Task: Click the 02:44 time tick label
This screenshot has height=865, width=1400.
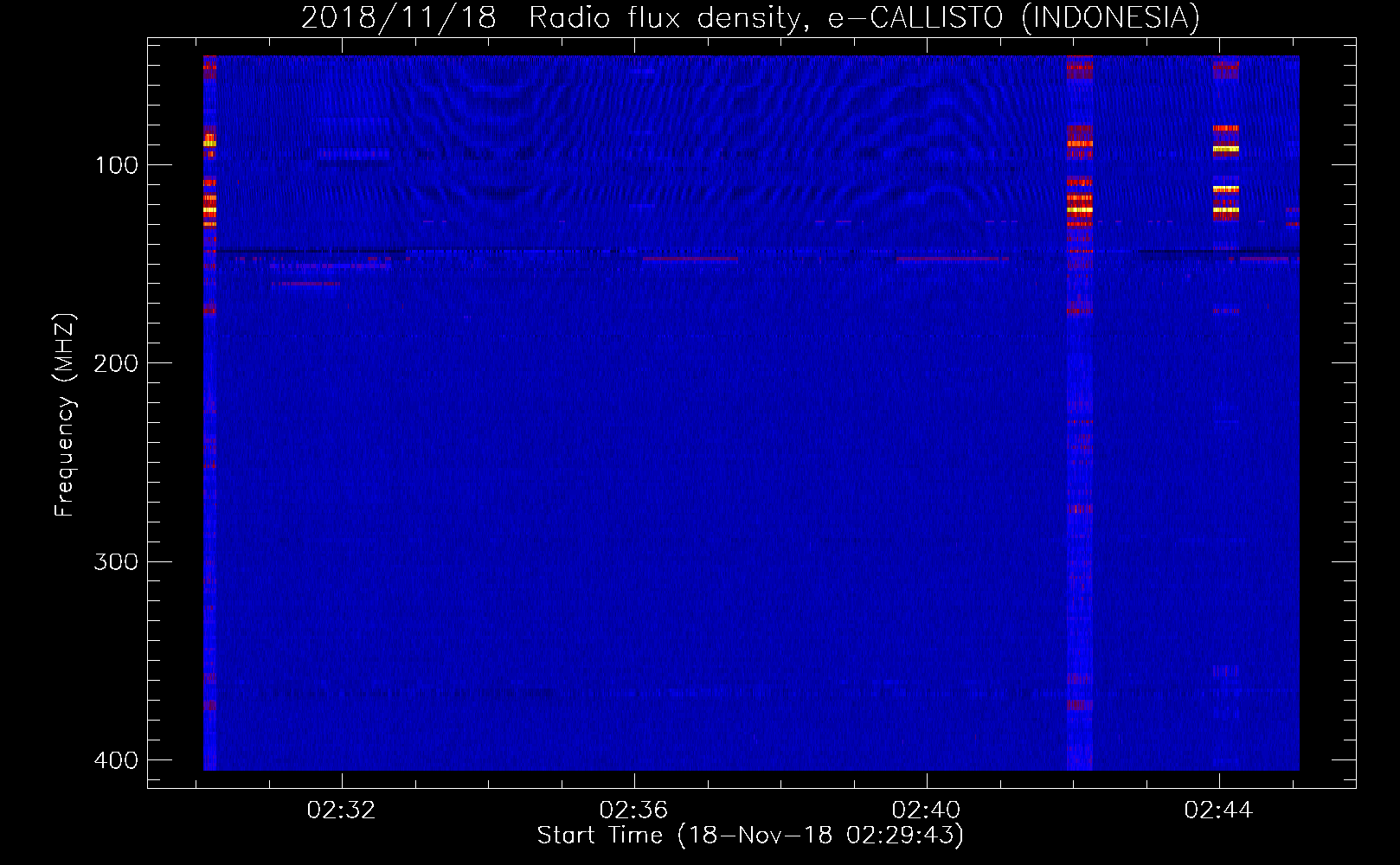Action: pyautogui.click(x=1219, y=811)
